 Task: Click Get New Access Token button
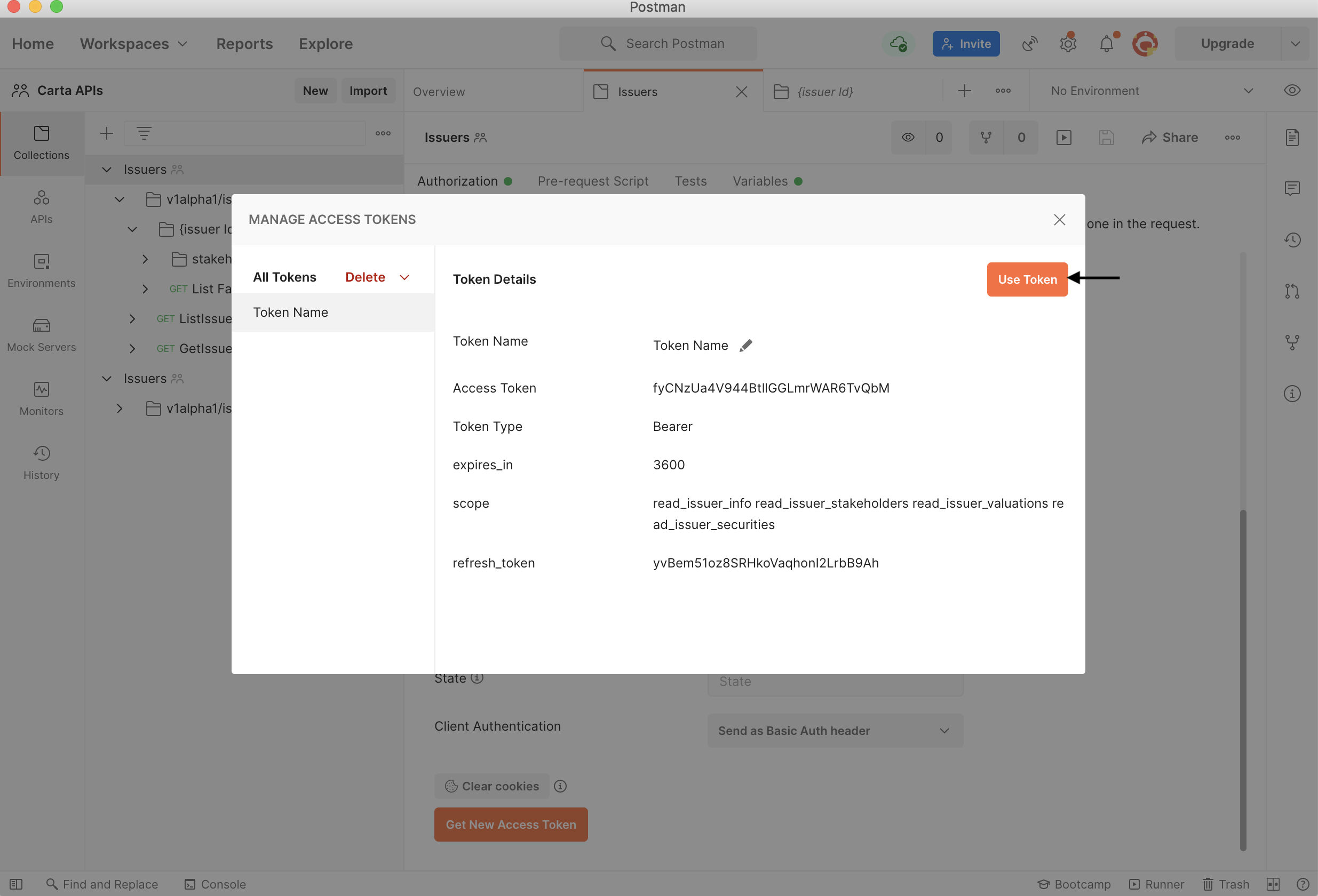[511, 824]
